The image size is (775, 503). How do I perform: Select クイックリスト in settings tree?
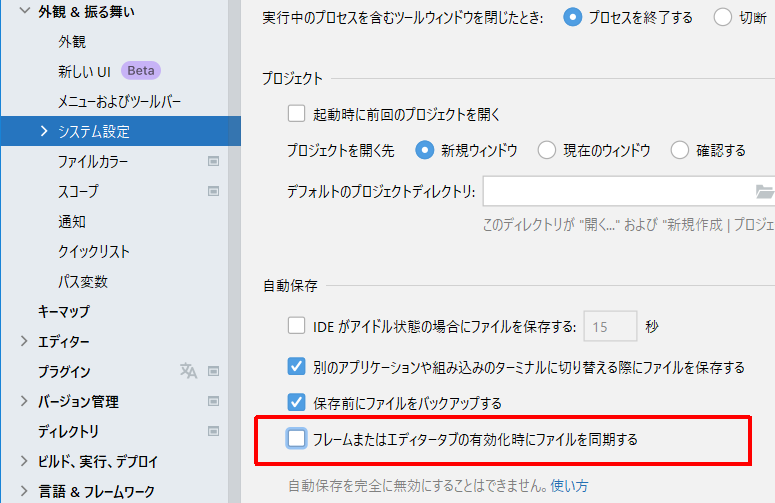pyautogui.click(x=94, y=252)
